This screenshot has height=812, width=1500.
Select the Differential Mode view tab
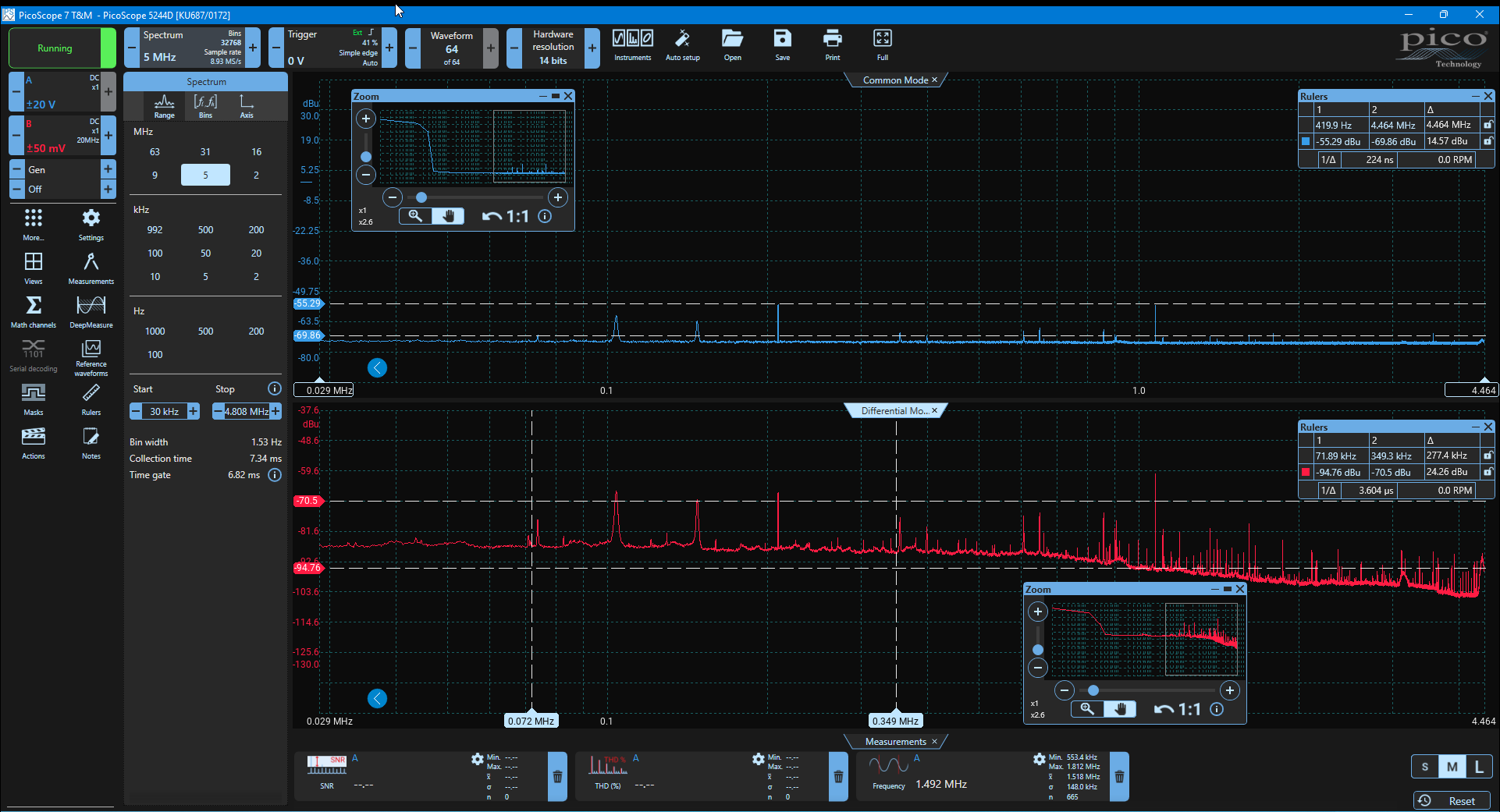pos(895,411)
